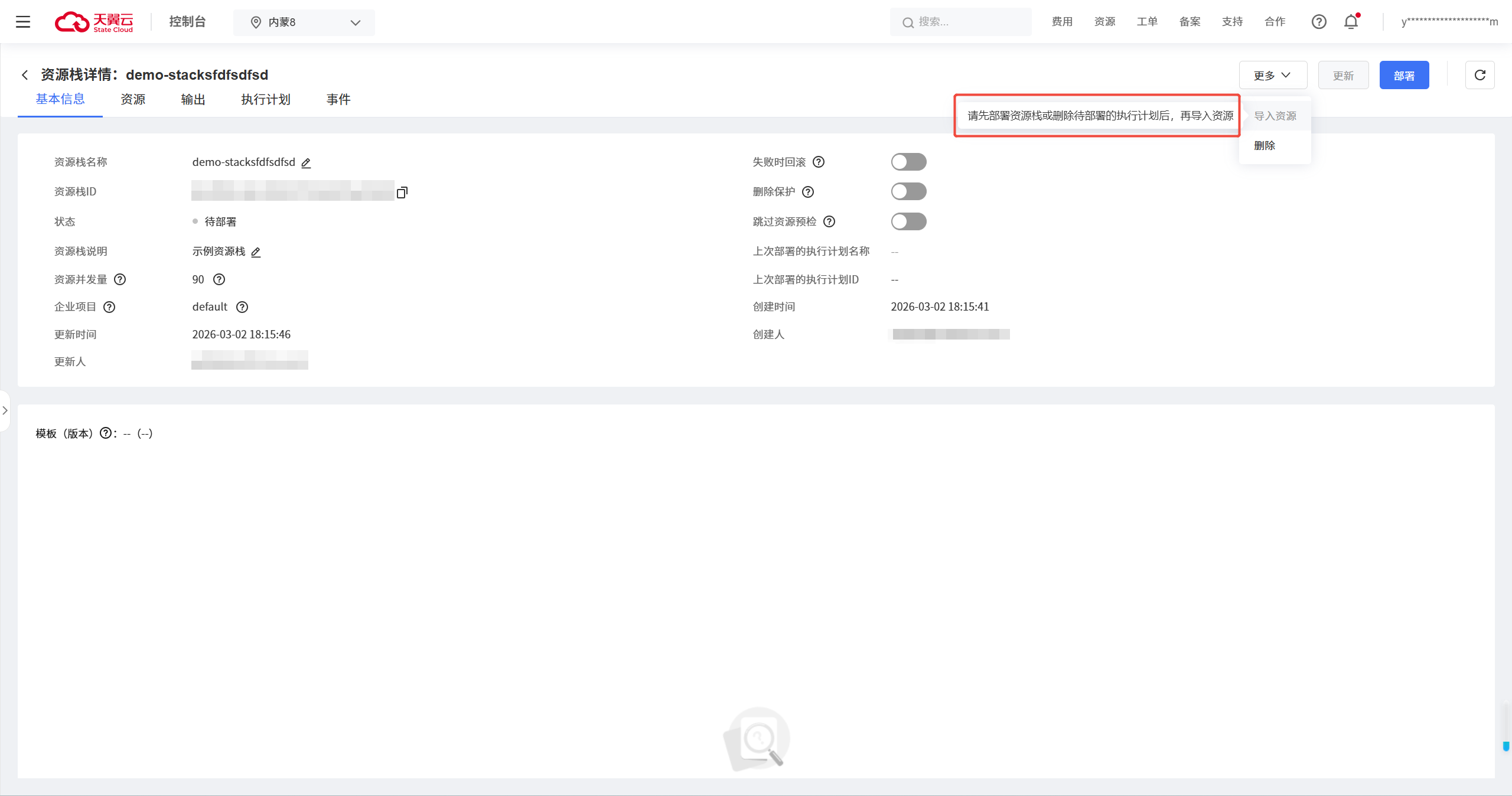Edit the stack description pencil icon
This screenshot has width=1512, height=796.
coord(256,252)
